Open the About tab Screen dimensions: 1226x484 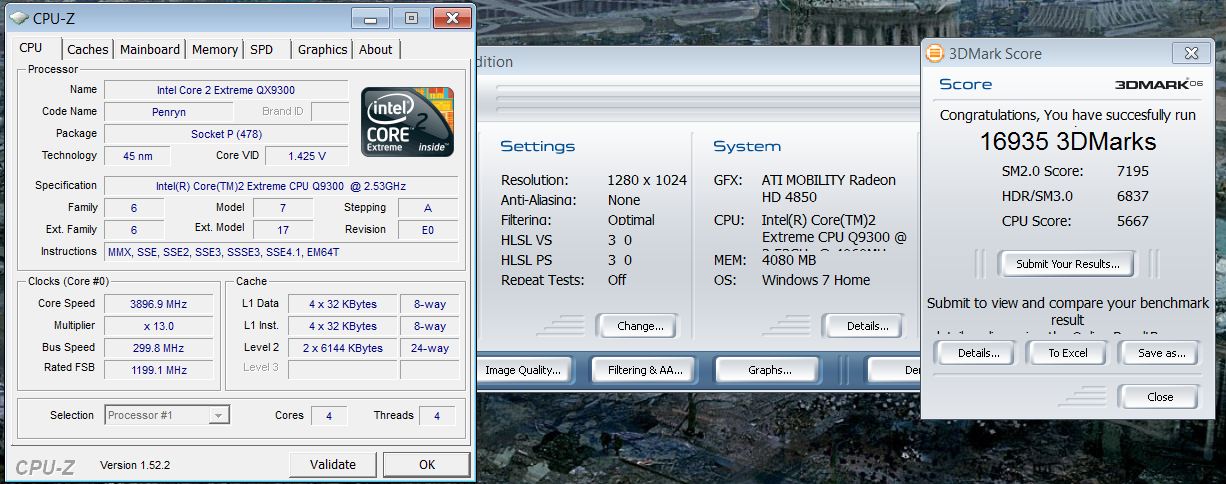(376, 50)
